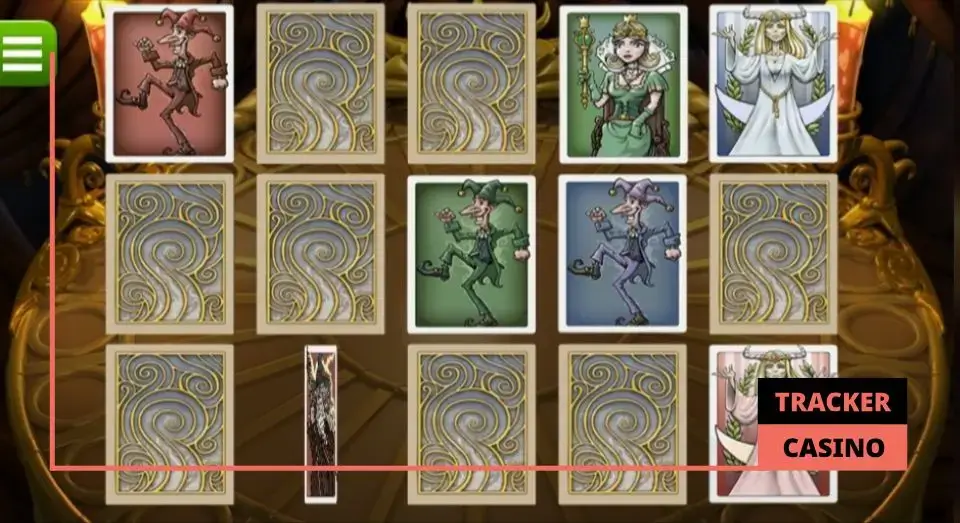Flip the face-down card right of the red jester
The image size is (960, 523).
pyautogui.click(x=321, y=84)
